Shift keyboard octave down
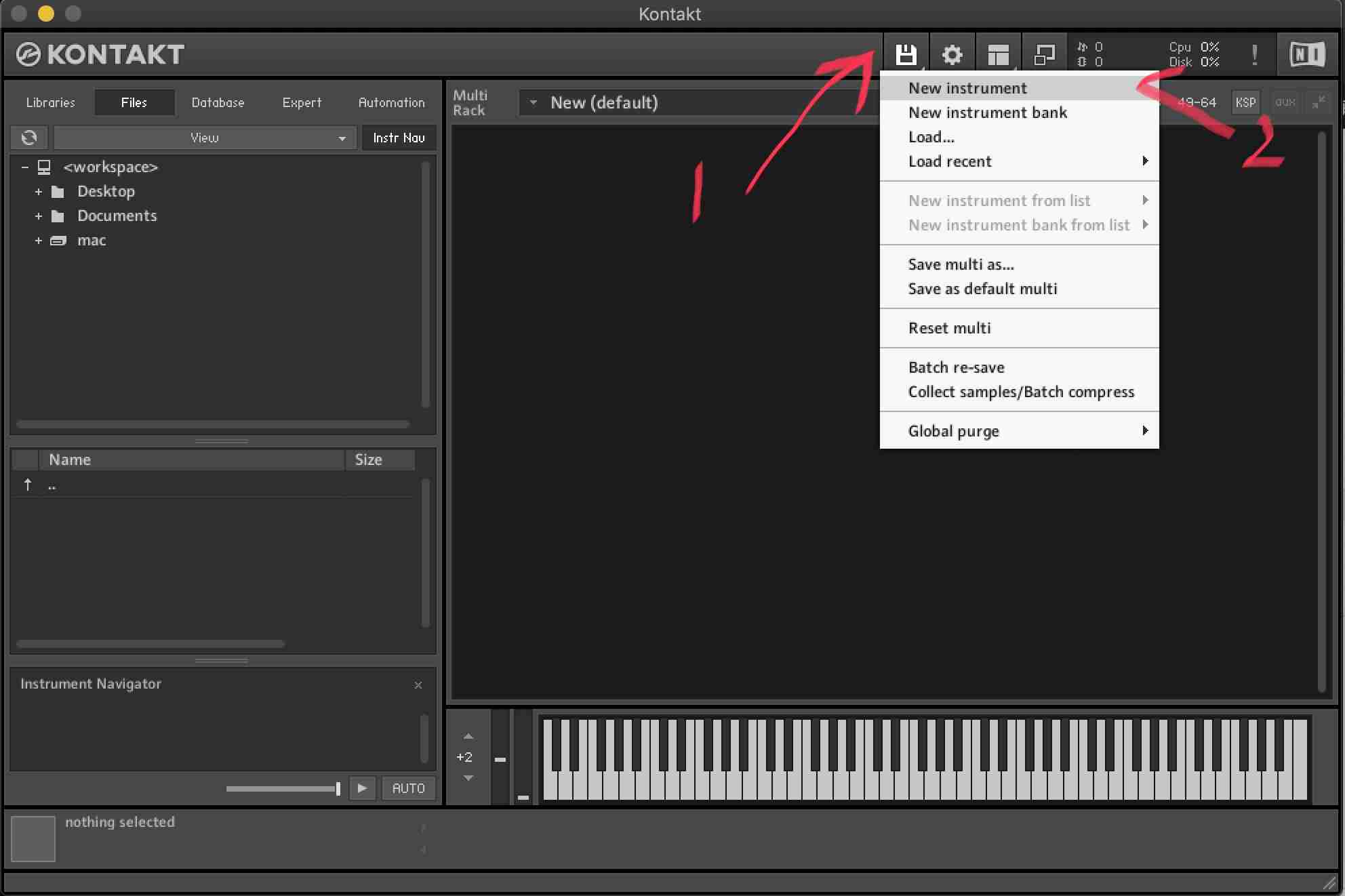Screen dimensions: 1345x896 coord(468,778)
